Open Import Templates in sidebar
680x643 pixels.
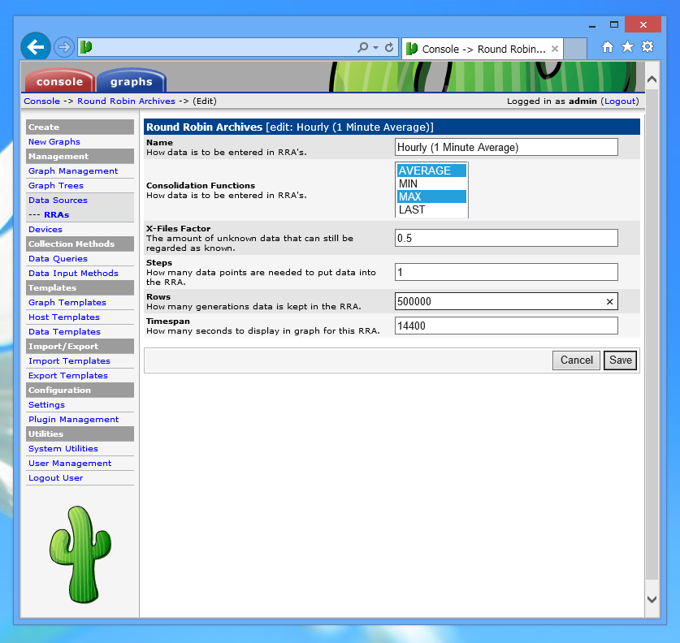[x=69, y=361]
